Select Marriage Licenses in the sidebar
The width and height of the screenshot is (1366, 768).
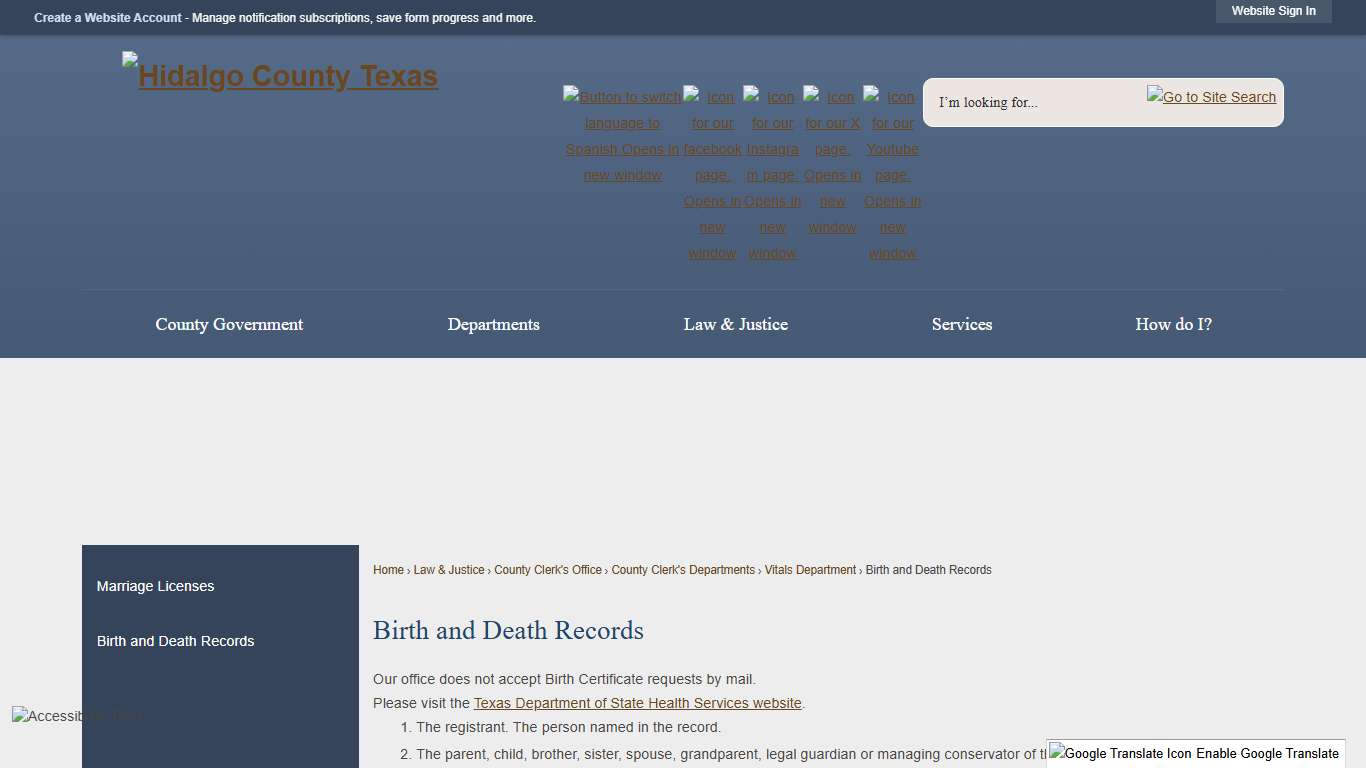click(x=155, y=586)
